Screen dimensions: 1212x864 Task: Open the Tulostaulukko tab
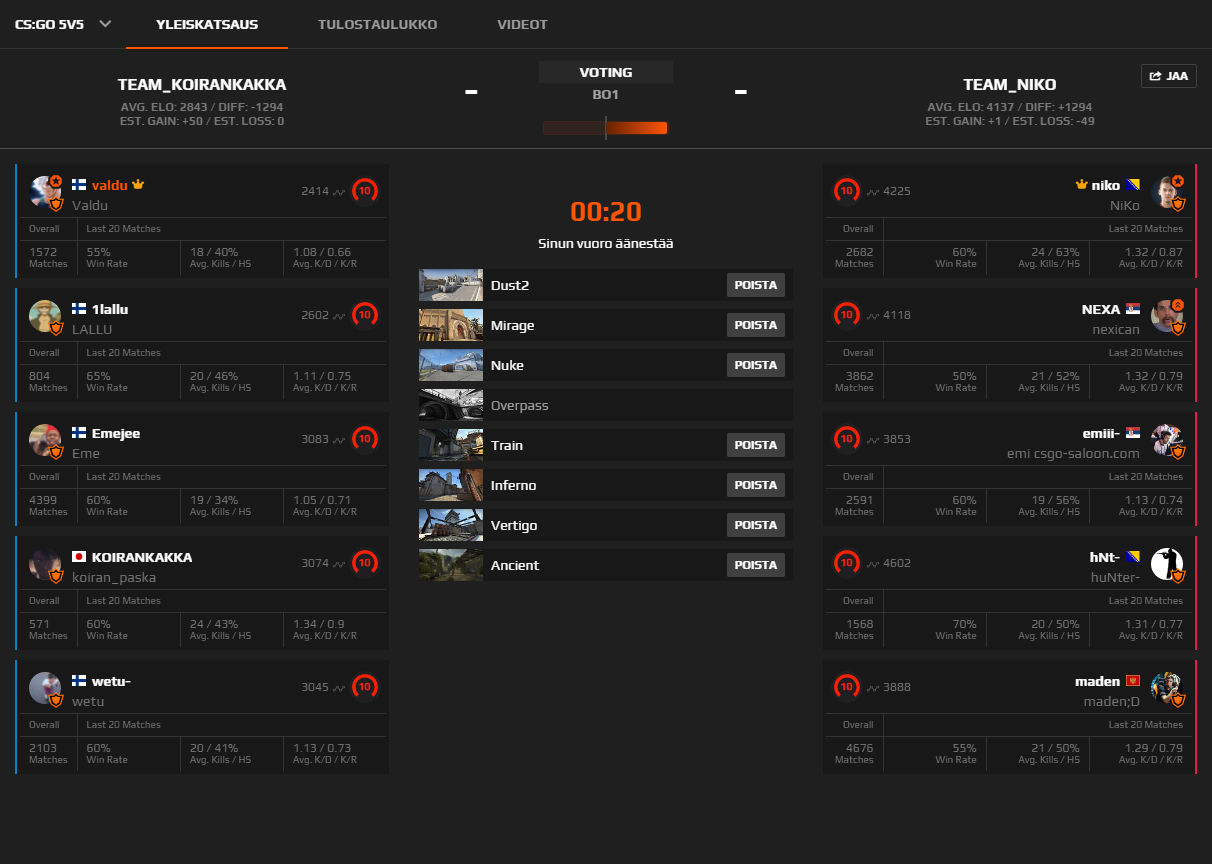tap(377, 24)
